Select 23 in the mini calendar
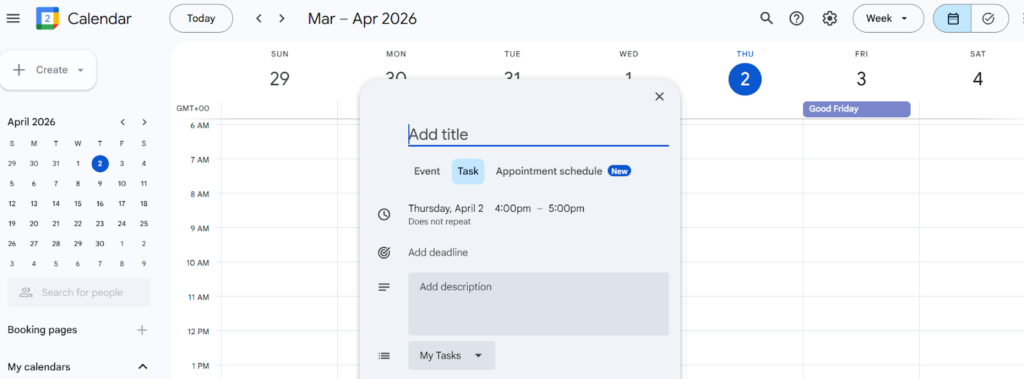 tap(100, 223)
